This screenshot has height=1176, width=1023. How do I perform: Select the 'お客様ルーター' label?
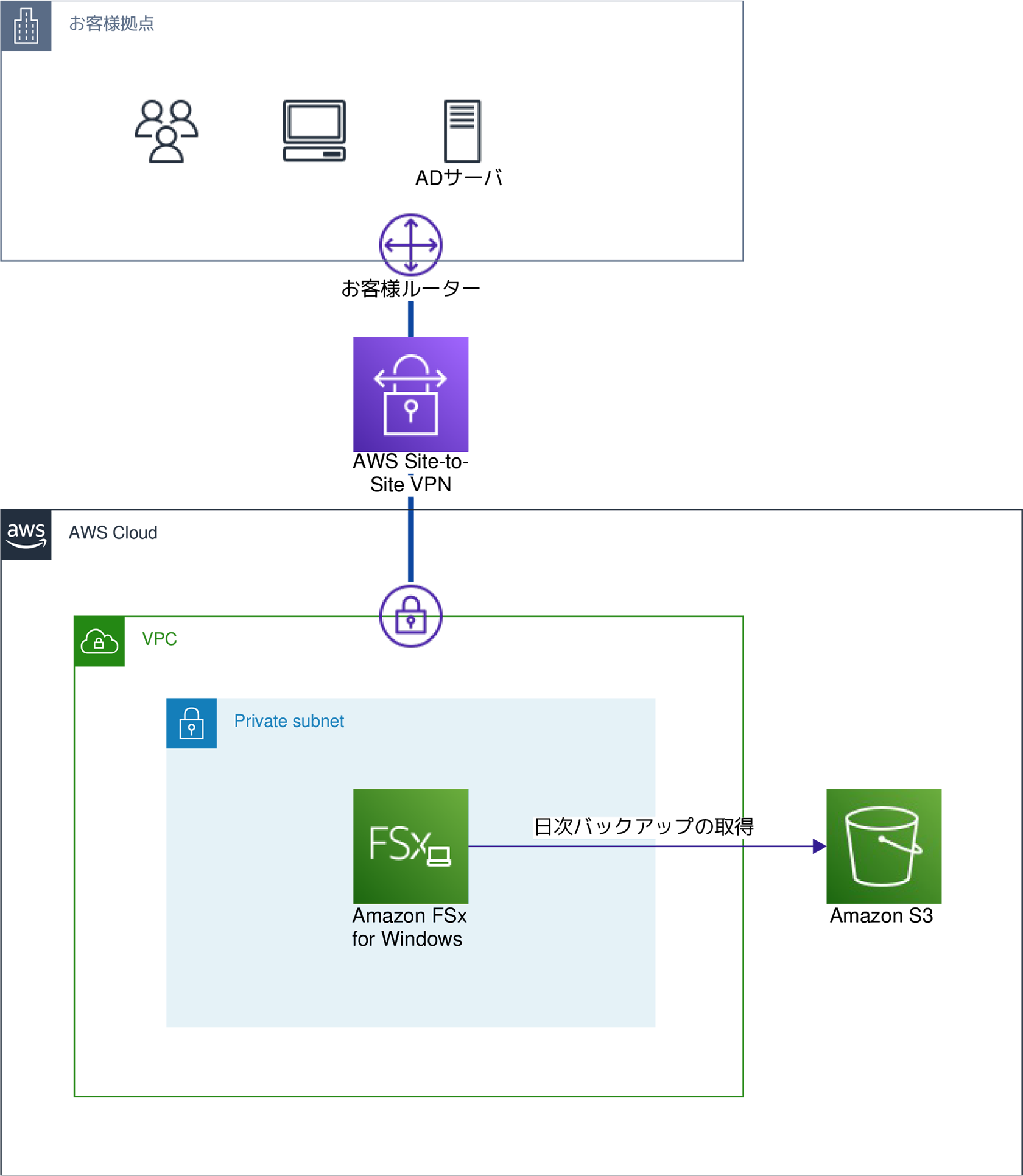tap(411, 289)
